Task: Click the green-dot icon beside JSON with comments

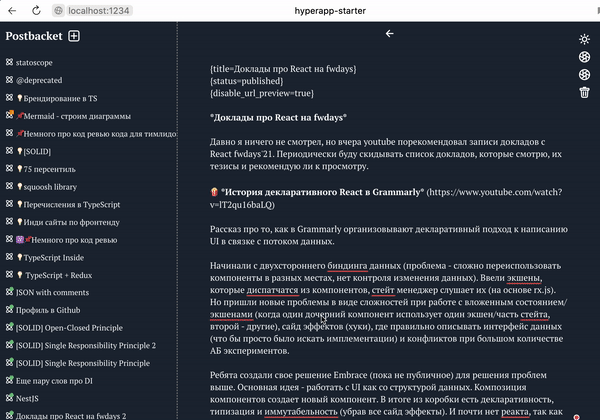Action: click(x=10, y=292)
